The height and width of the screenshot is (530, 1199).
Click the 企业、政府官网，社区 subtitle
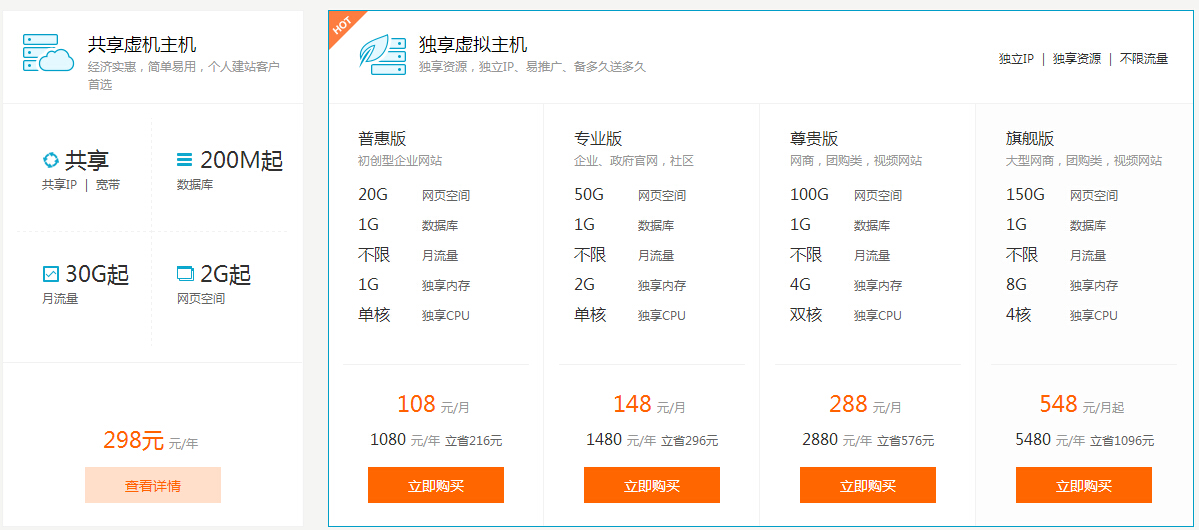pyautogui.click(x=634, y=161)
